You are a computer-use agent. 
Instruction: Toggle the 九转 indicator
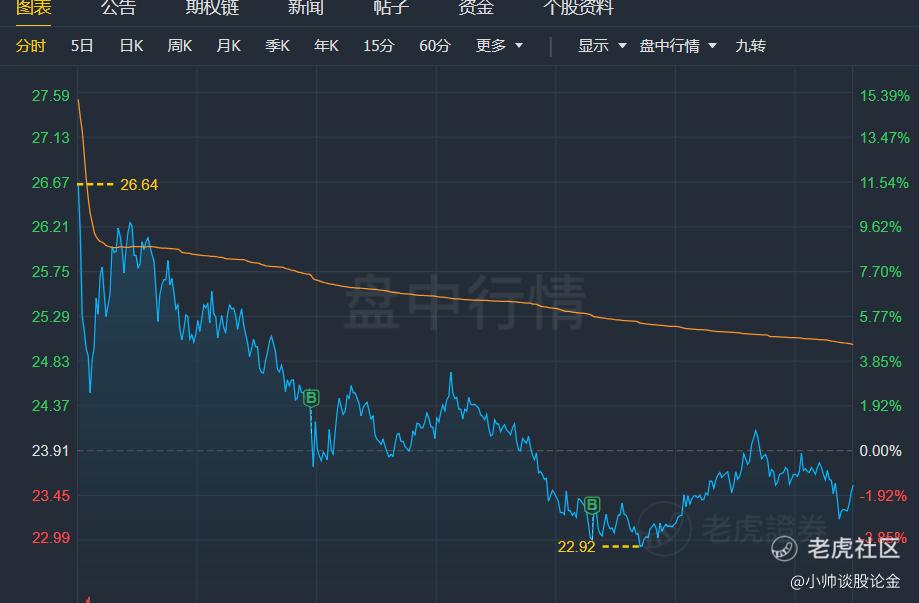coord(750,46)
